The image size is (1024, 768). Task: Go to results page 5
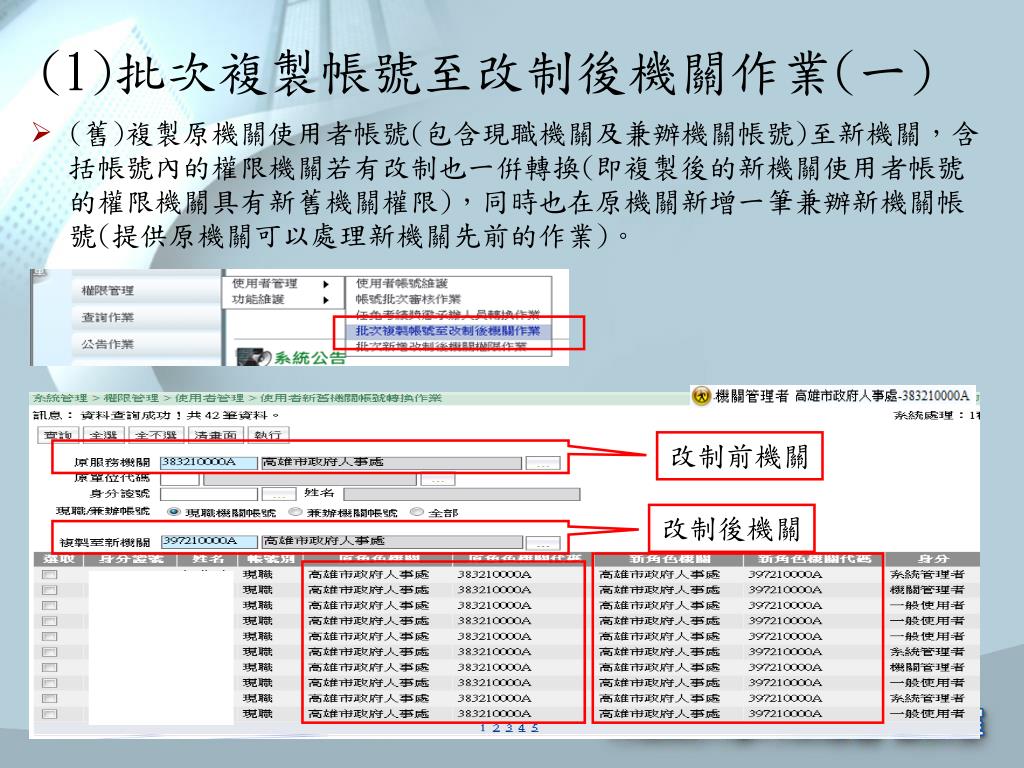(535, 728)
